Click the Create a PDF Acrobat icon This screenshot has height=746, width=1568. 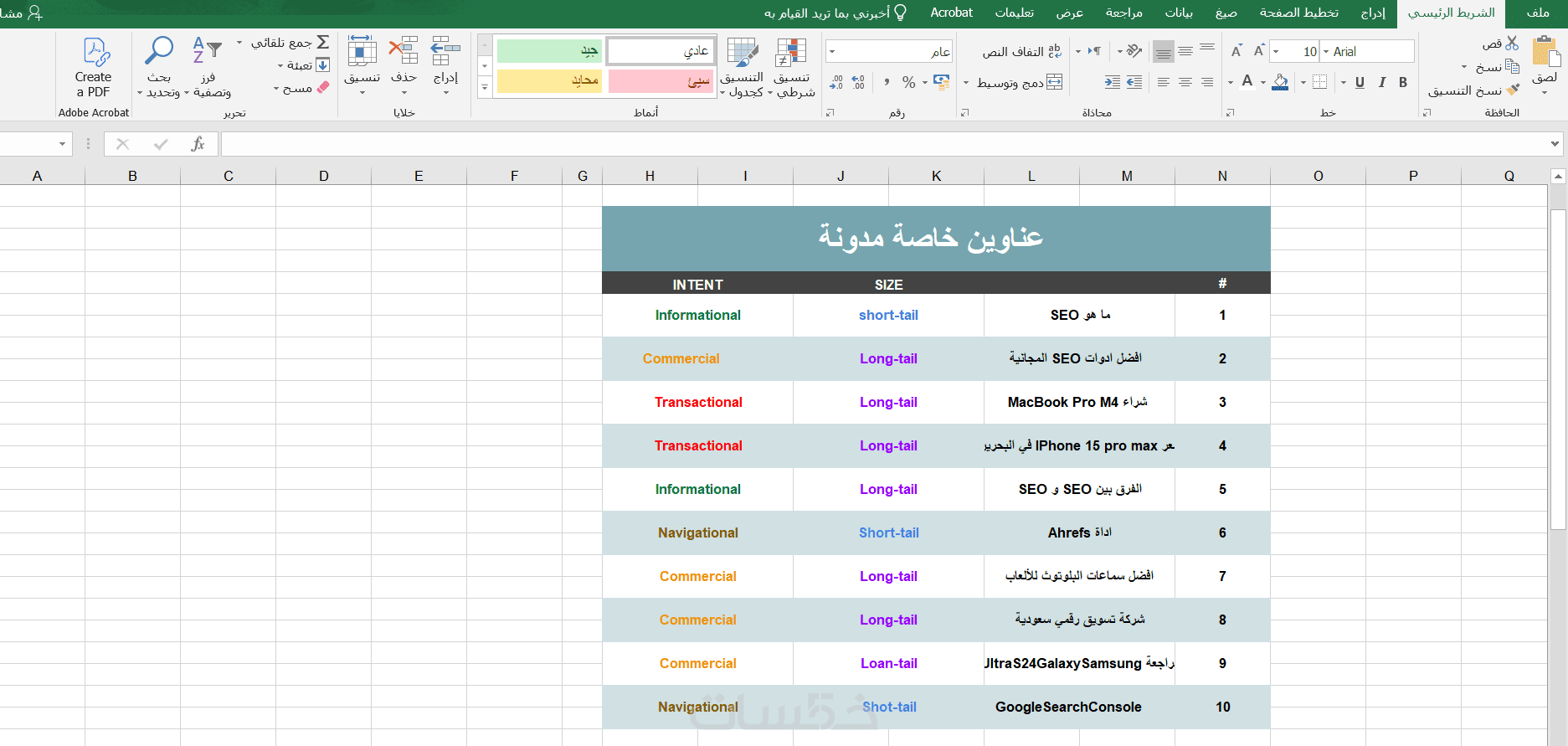tap(96, 52)
